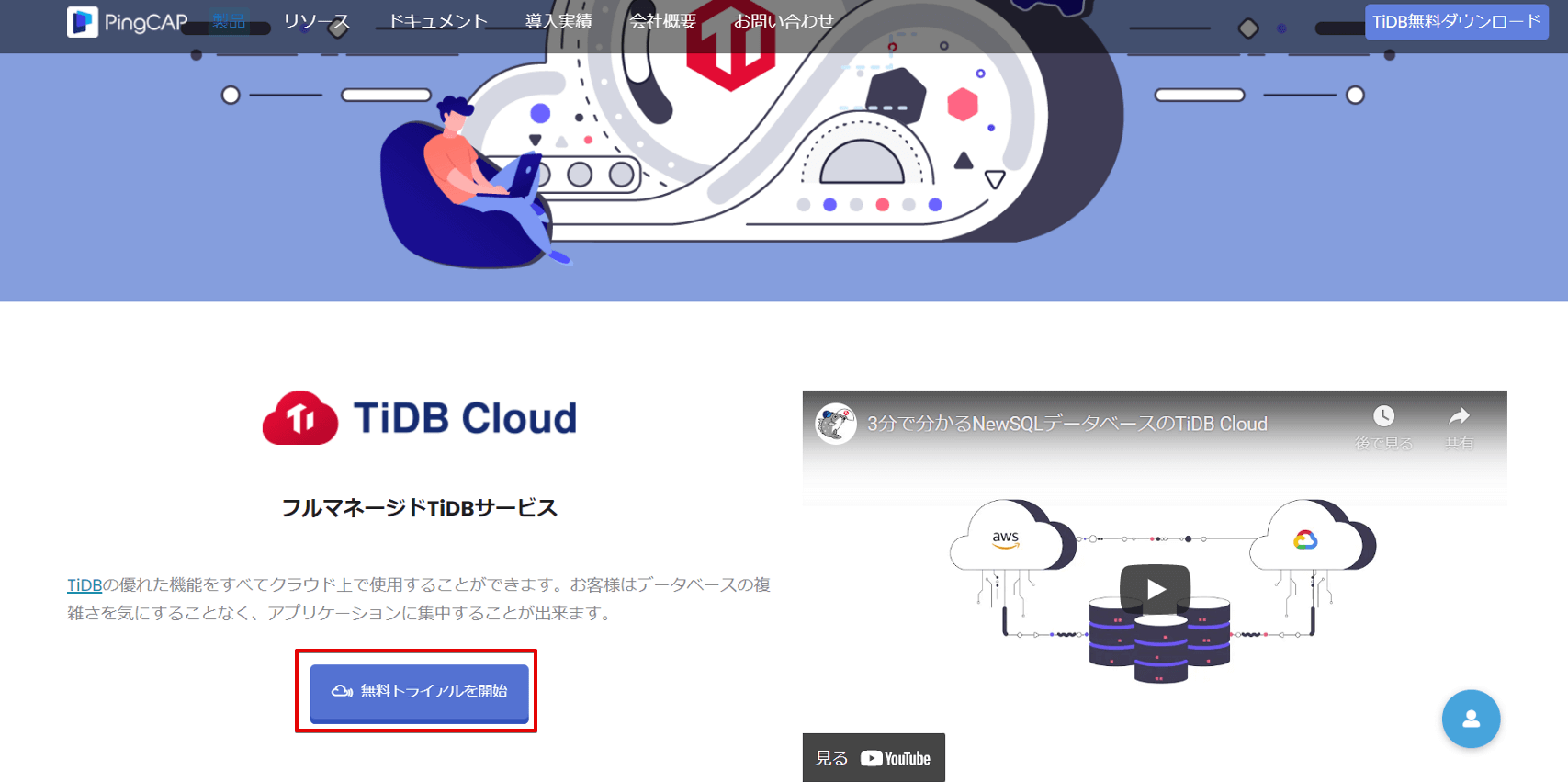
Task: Click 見る YouTube button below the video
Action: point(874,758)
